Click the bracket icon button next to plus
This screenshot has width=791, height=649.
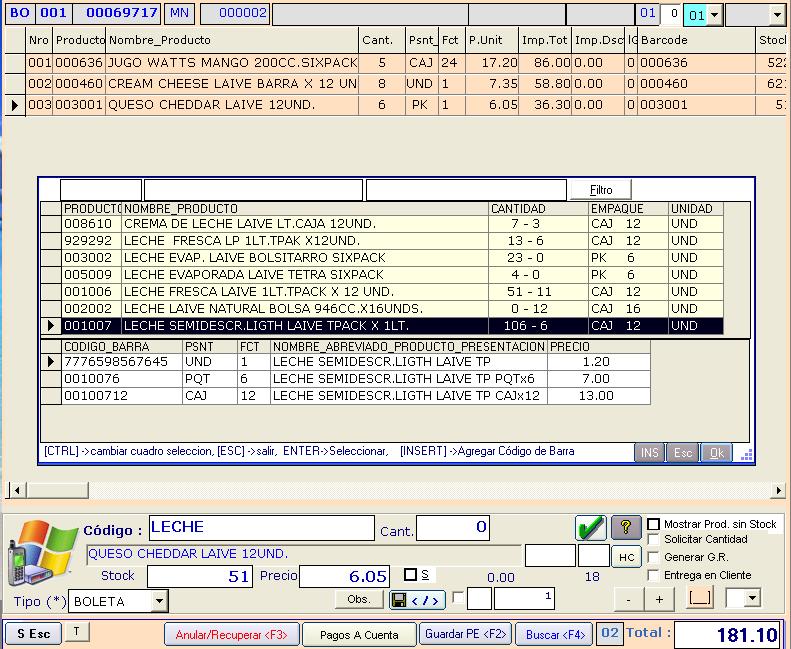click(x=700, y=599)
